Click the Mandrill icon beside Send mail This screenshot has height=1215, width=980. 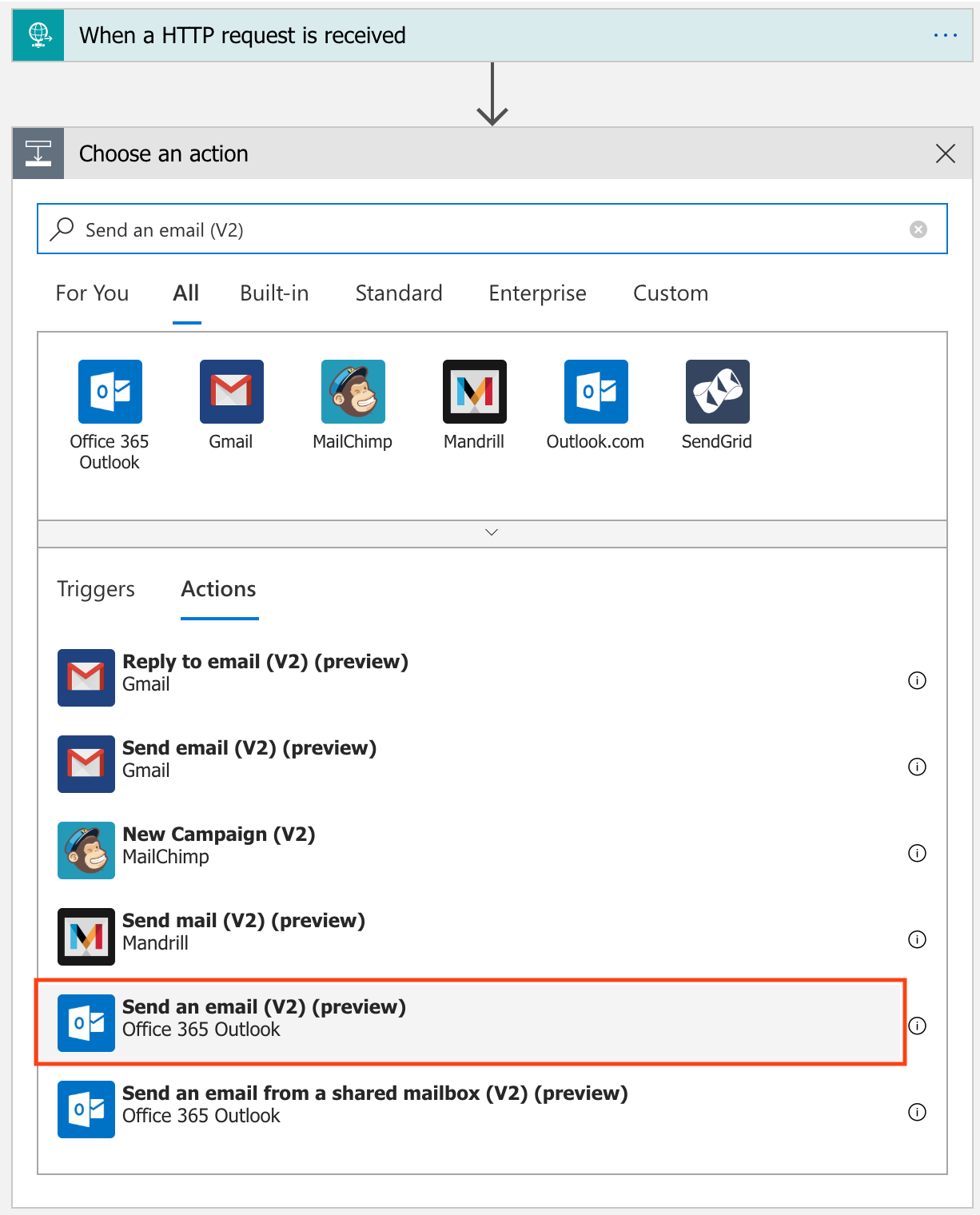pos(86,937)
